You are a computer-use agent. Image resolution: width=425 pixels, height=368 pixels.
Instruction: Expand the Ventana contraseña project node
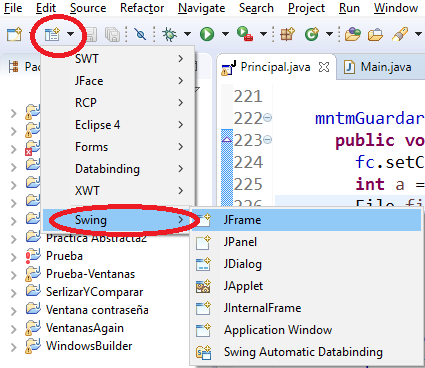[x=13, y=311]
